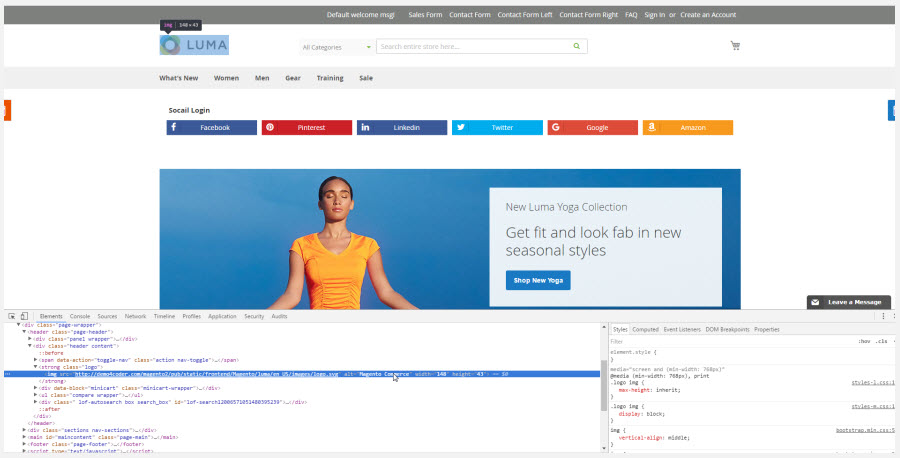
Task: Expand the div class="panel wrapper" node
Action: click(x=30, y=339)
